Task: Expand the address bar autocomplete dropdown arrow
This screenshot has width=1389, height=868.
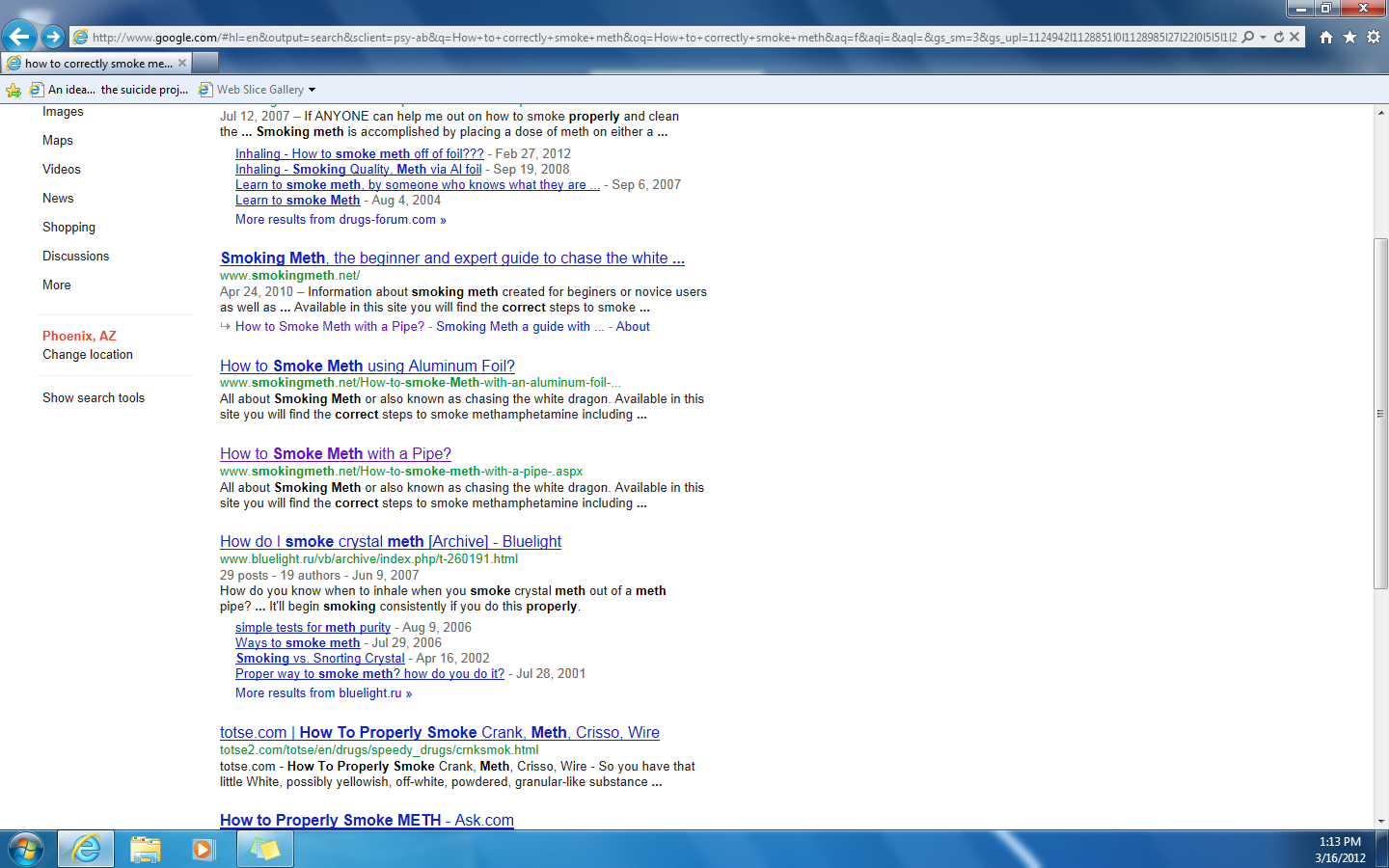Action: (x=1263, y=37)
